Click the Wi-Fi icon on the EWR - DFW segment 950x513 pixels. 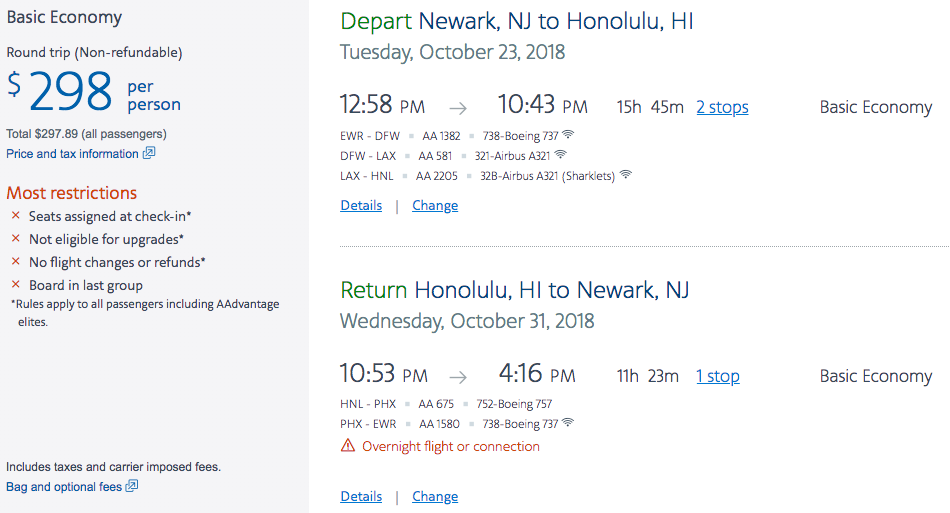coord(568,134)
